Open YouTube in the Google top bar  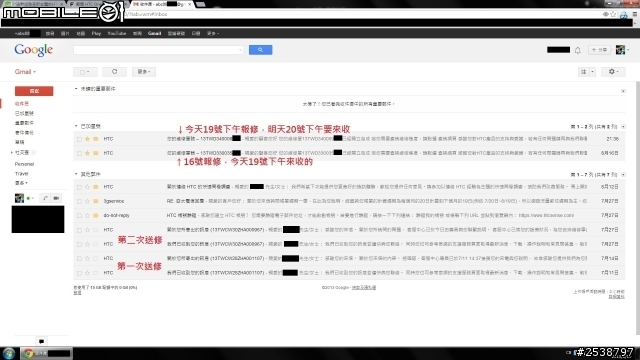coord(117,33)
